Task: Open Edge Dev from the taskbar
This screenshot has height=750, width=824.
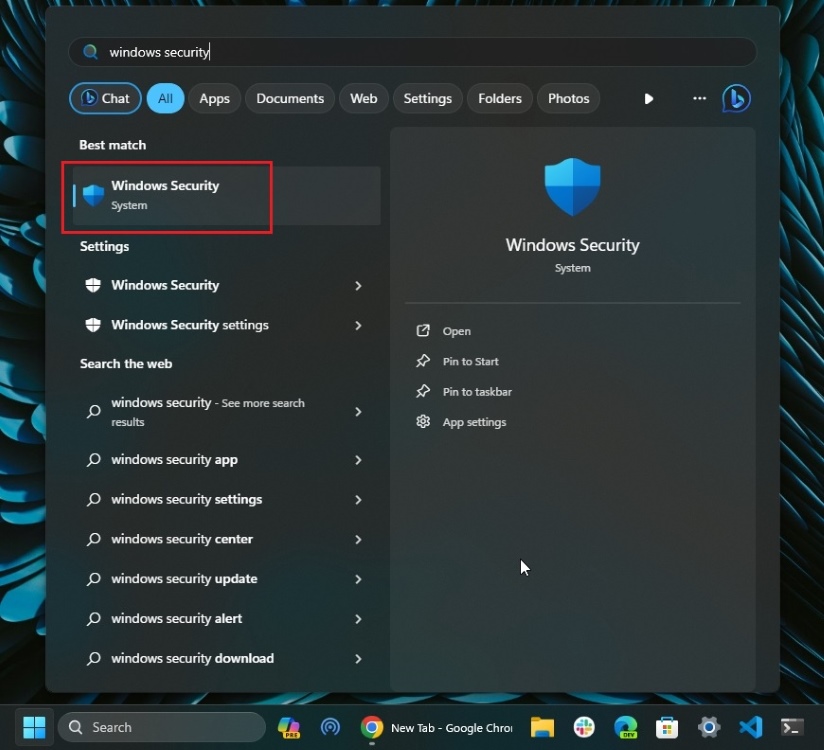Action: [x=625, y=727]
